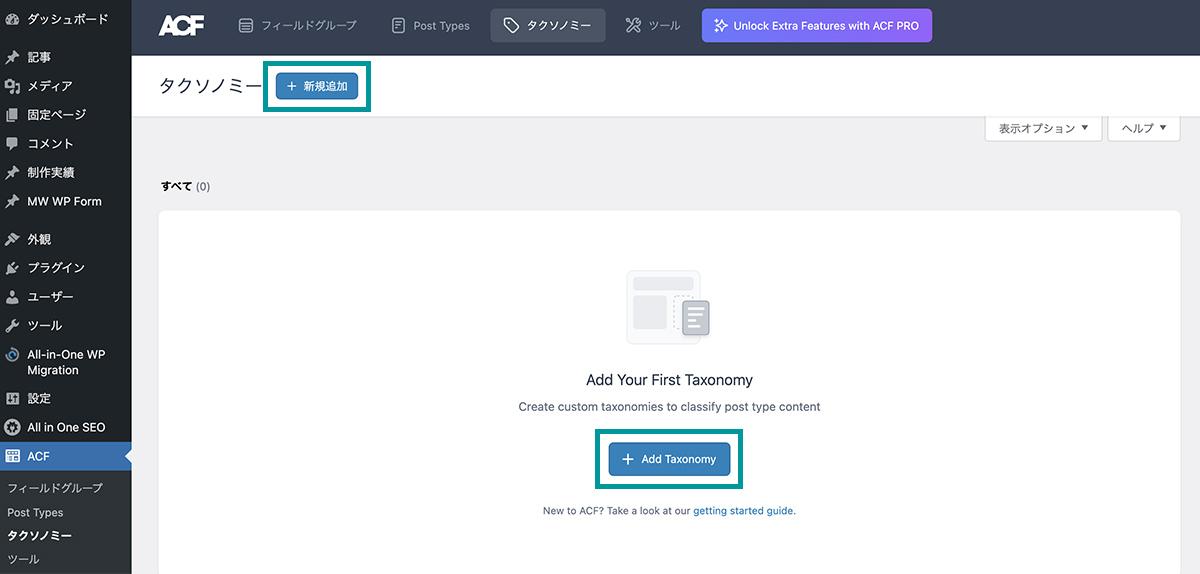Click the Media (メディア) icon in sidebar
The height and width of the screenshot is (574, 1200).
tap(12, 86)
